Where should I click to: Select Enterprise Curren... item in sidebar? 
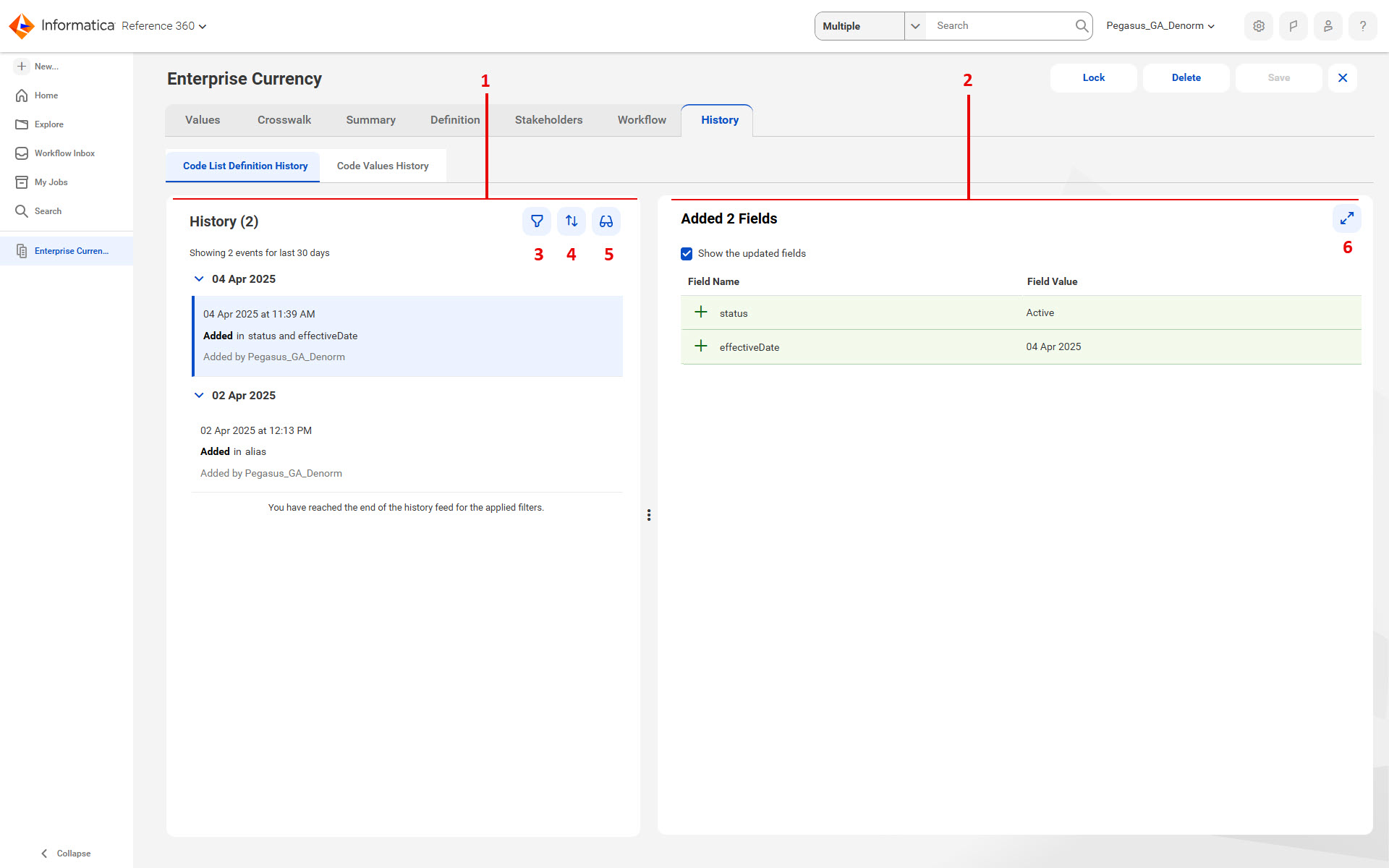click(67, 251)
